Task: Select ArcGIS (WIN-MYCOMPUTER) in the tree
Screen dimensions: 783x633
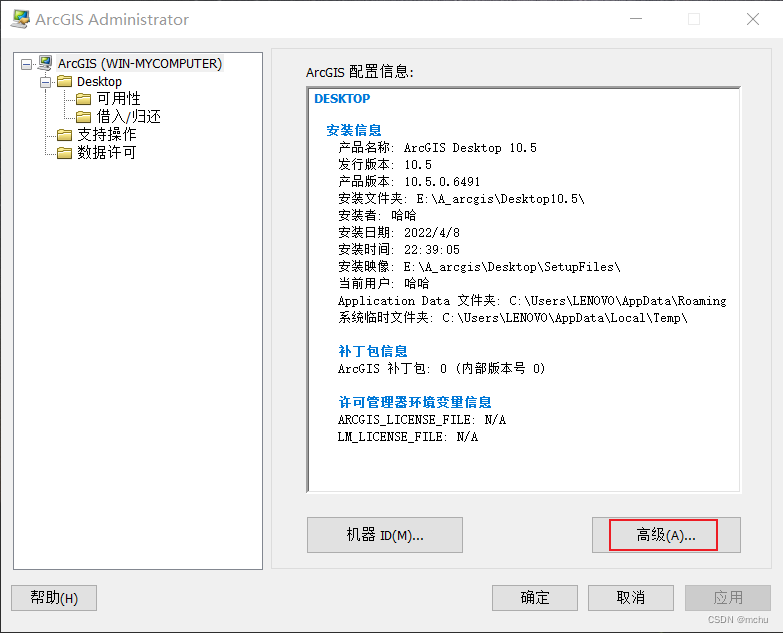Action: point(139,64)
